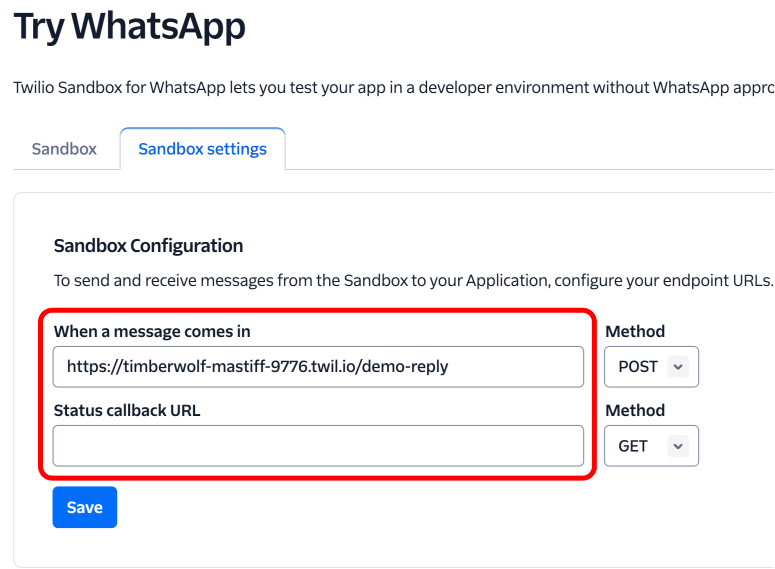Click the 'Try WhatsApp' page heading
This screenshot has height=569, width=775.
tap(129, 27)
